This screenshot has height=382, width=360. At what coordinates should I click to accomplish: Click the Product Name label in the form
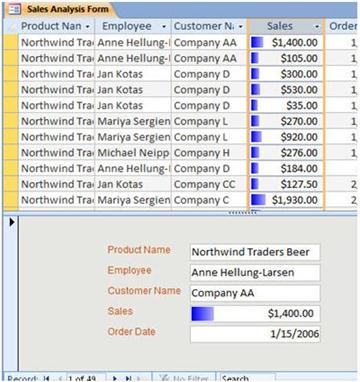[x=139, y=250]
